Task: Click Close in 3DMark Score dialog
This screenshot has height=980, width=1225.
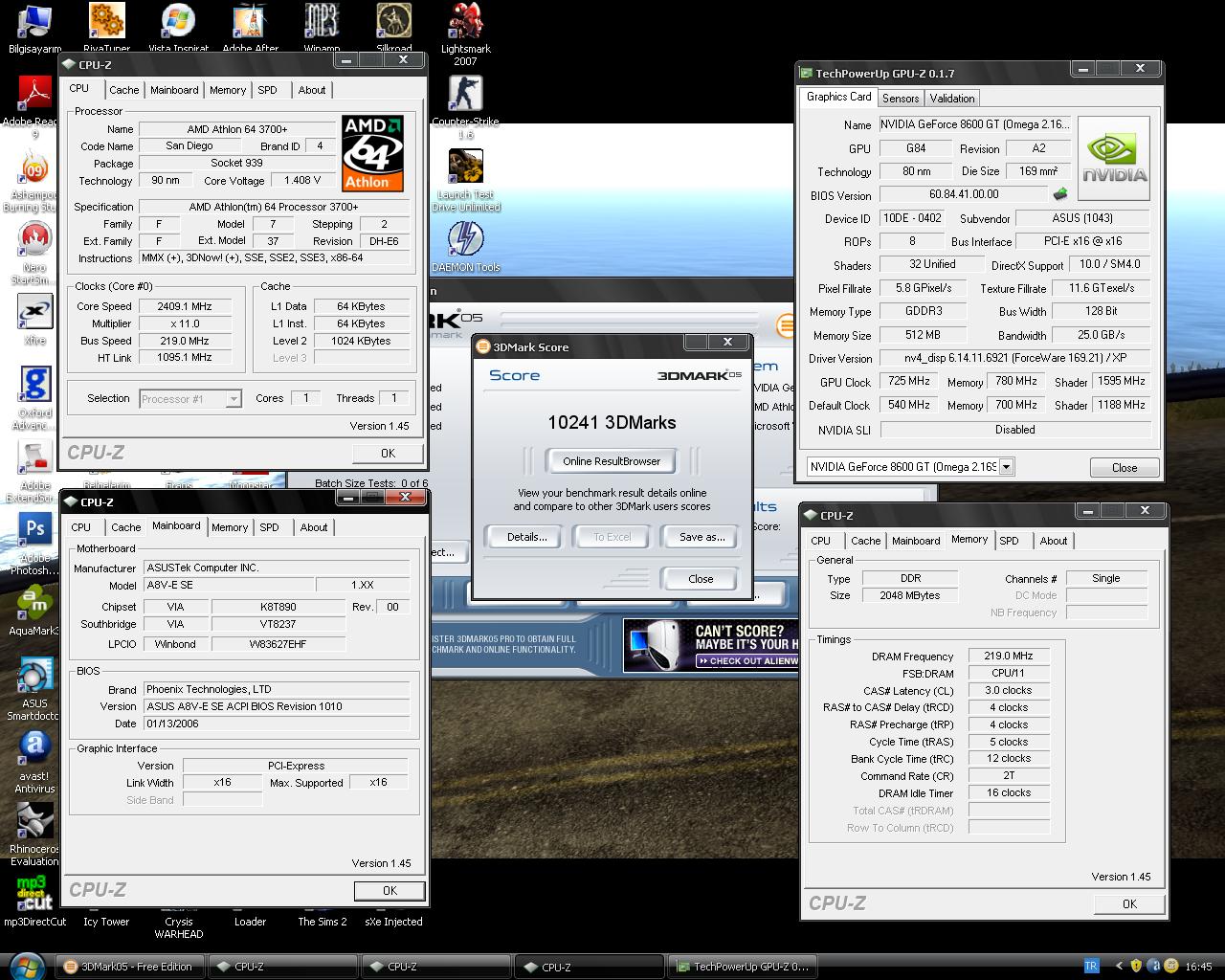Action: [x=701, y=579]
